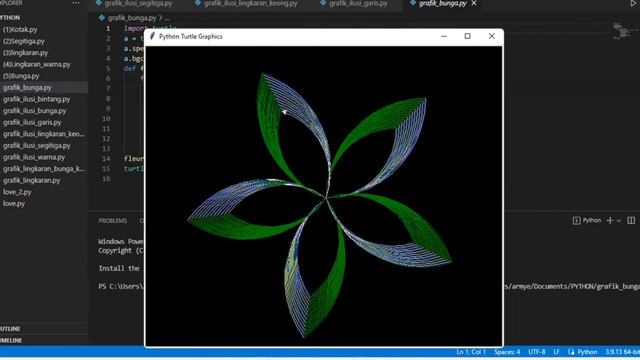This screenshot has width=640, height=360.
Task: Close the grafik_bunga.py editor tab
Action: point(474,3)
